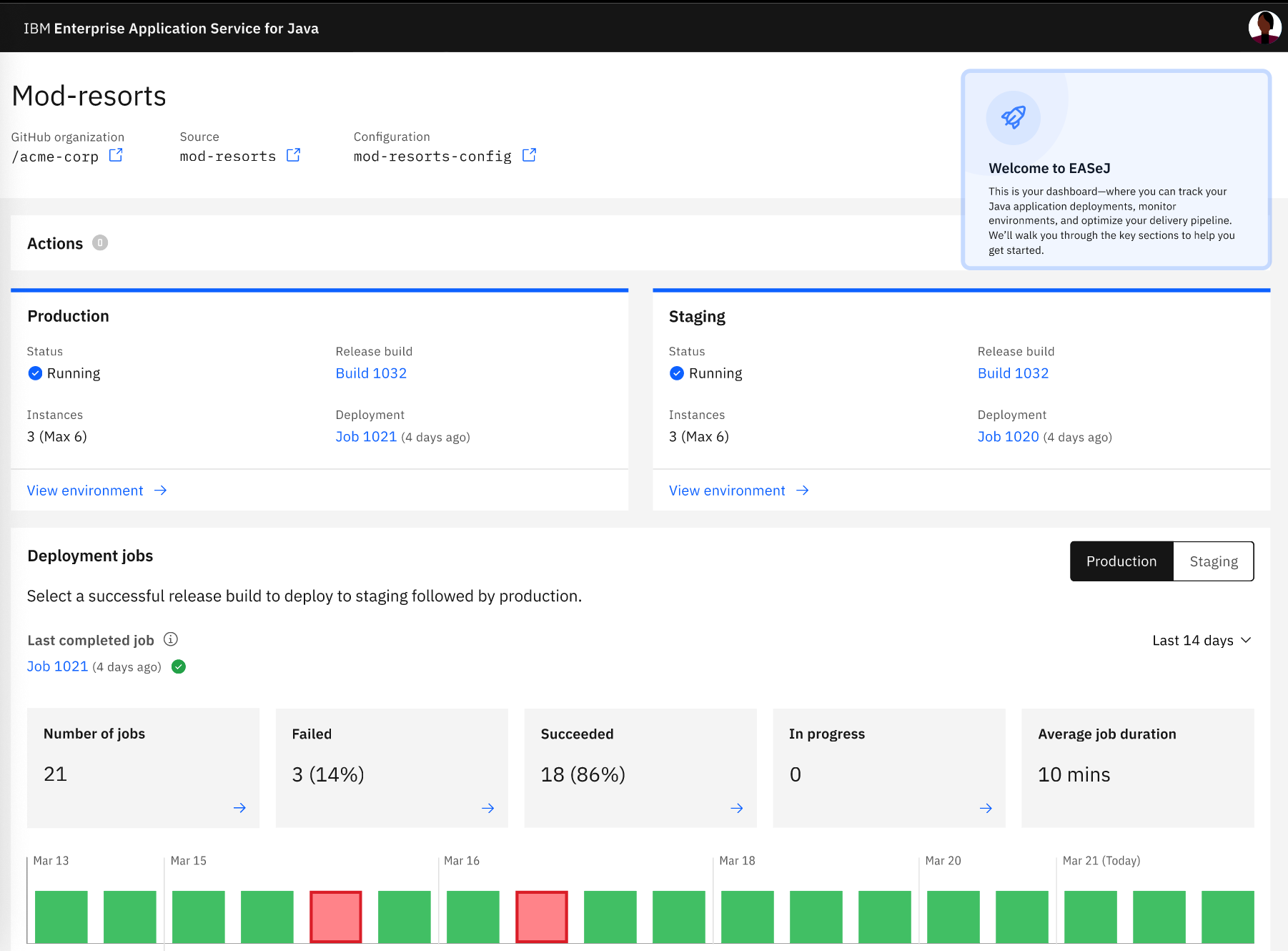
Task: Click the Mod-resorts page title
Action: (x=89, y=96)
